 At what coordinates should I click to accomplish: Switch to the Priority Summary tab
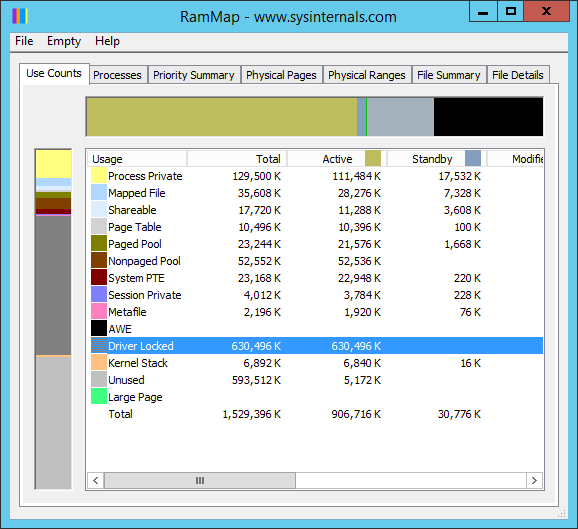(x=194, y=75)
